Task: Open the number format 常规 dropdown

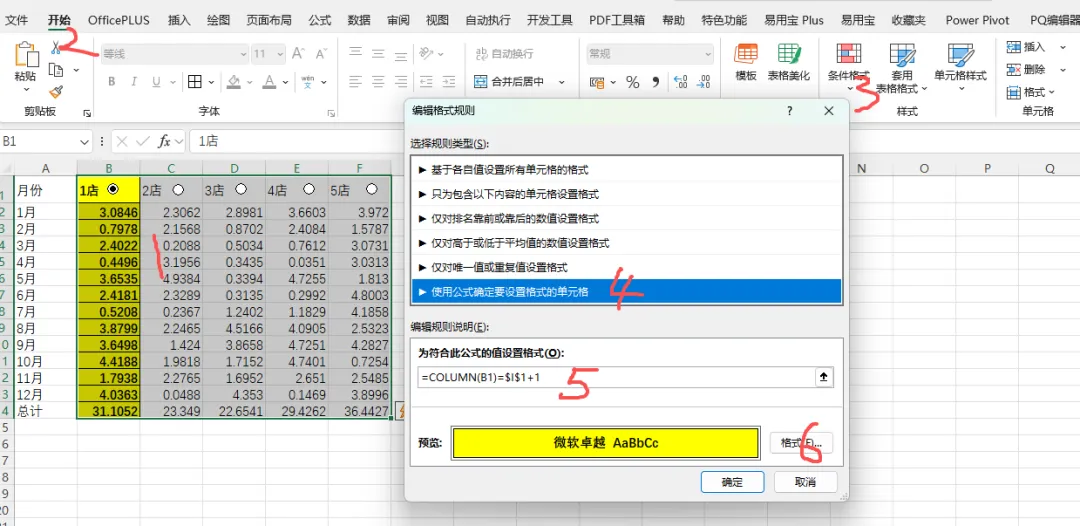Action: coord(708,54)
